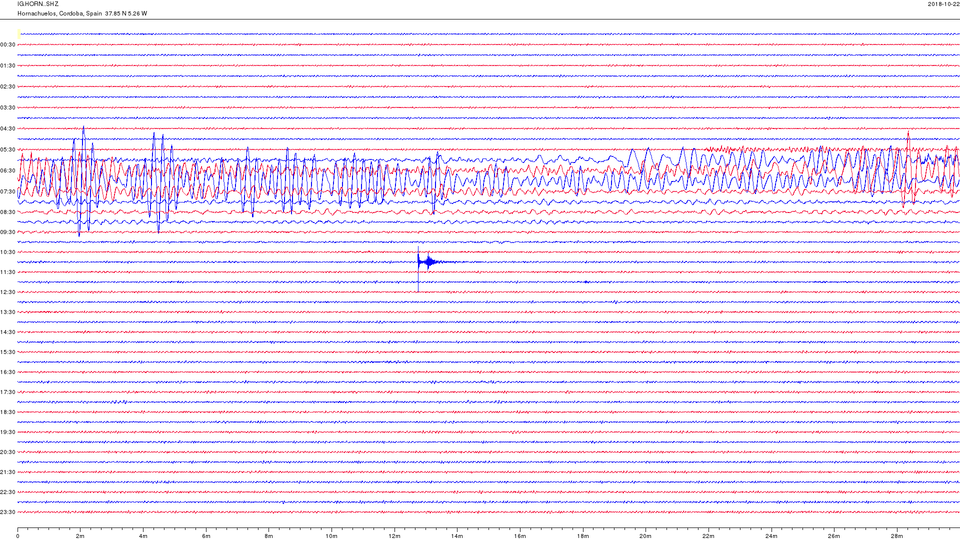Click the 01:30 time label
Viewport: 960px width, 540px height.
[x=8, y=66]
